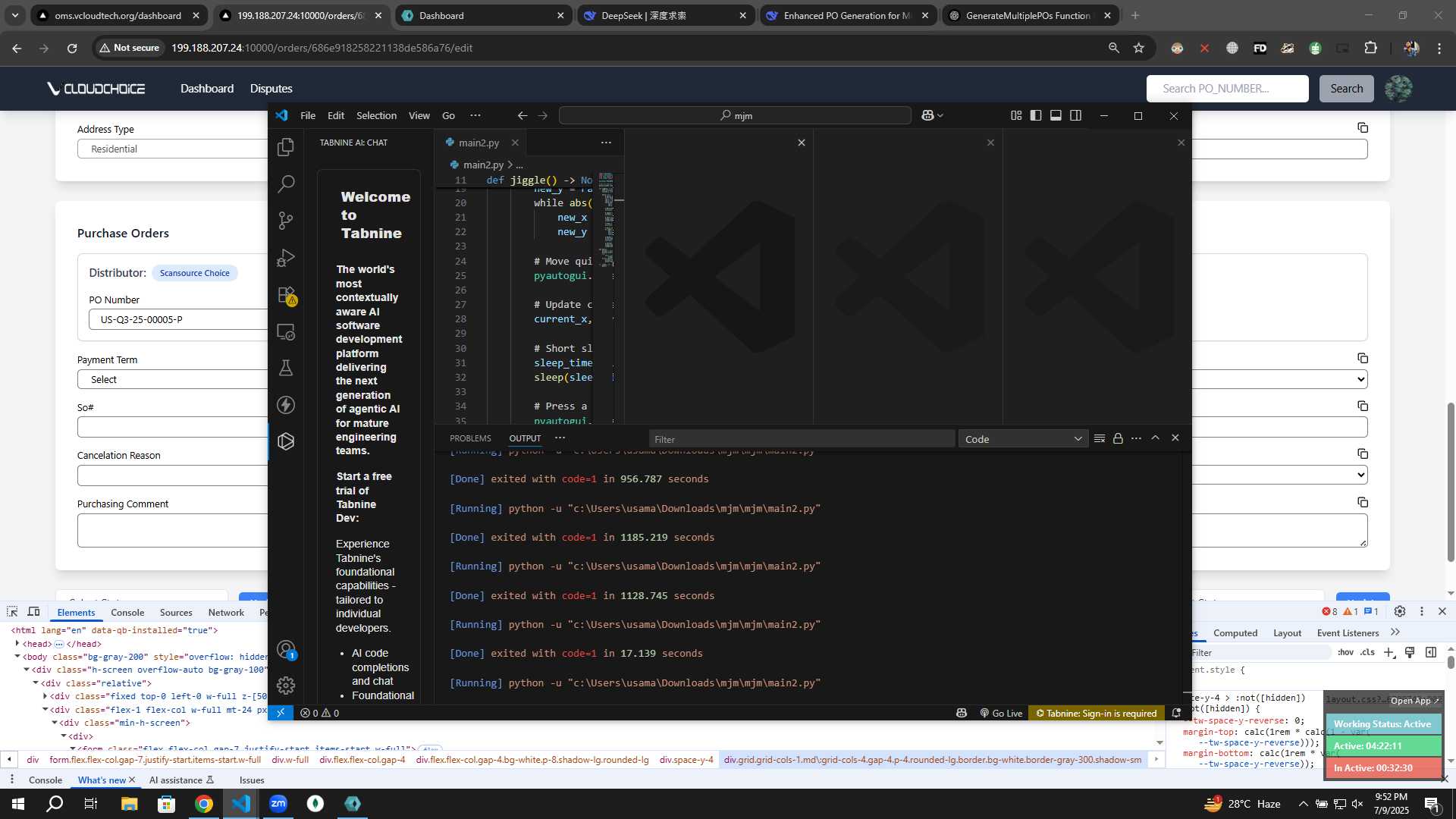Open the errors and warnings status counter
The width and height of the screenshot is (1456, 819).
tap(319, 713)
